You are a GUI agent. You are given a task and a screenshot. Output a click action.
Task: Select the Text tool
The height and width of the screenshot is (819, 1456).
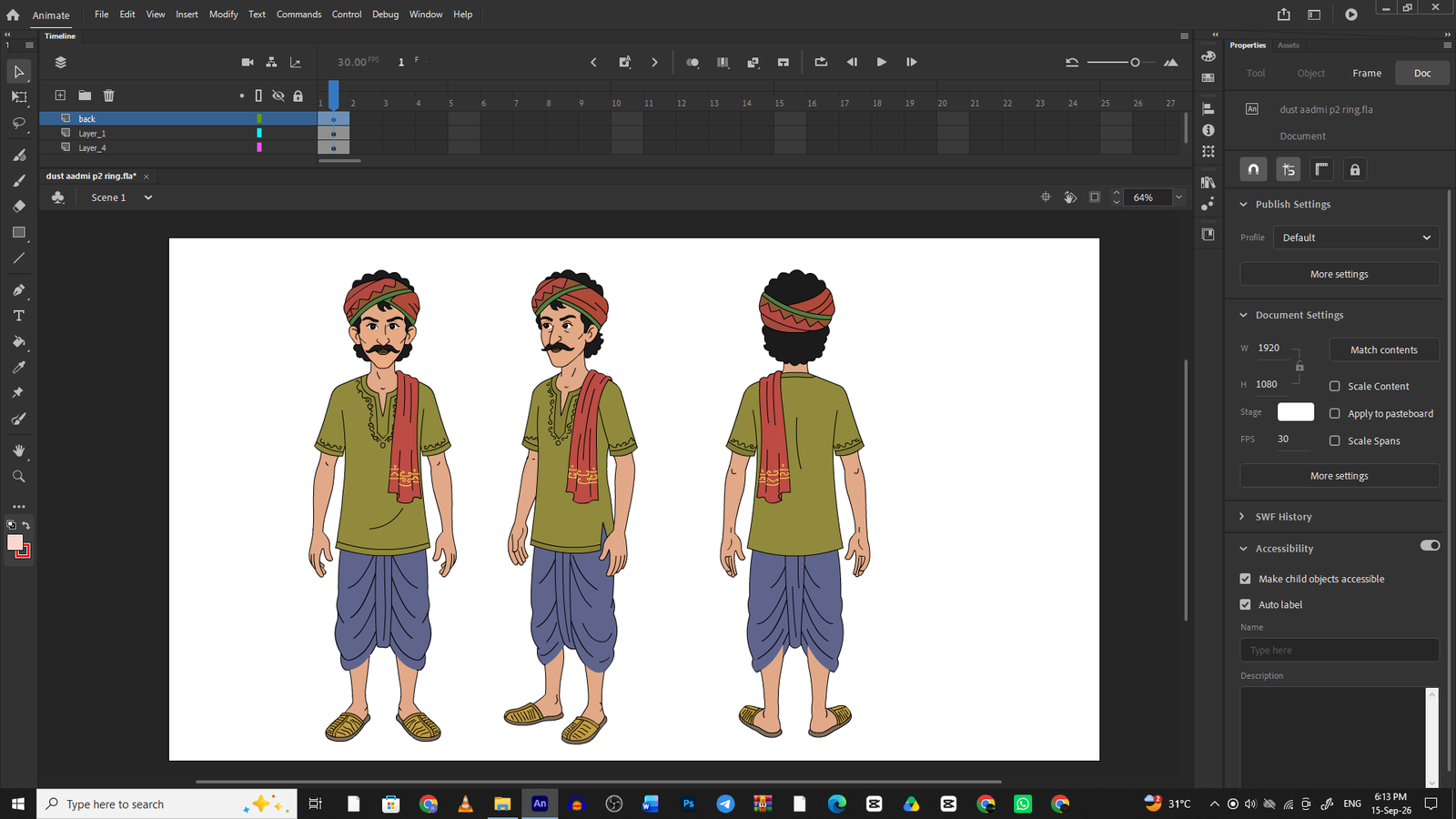(x=19, y=316)
